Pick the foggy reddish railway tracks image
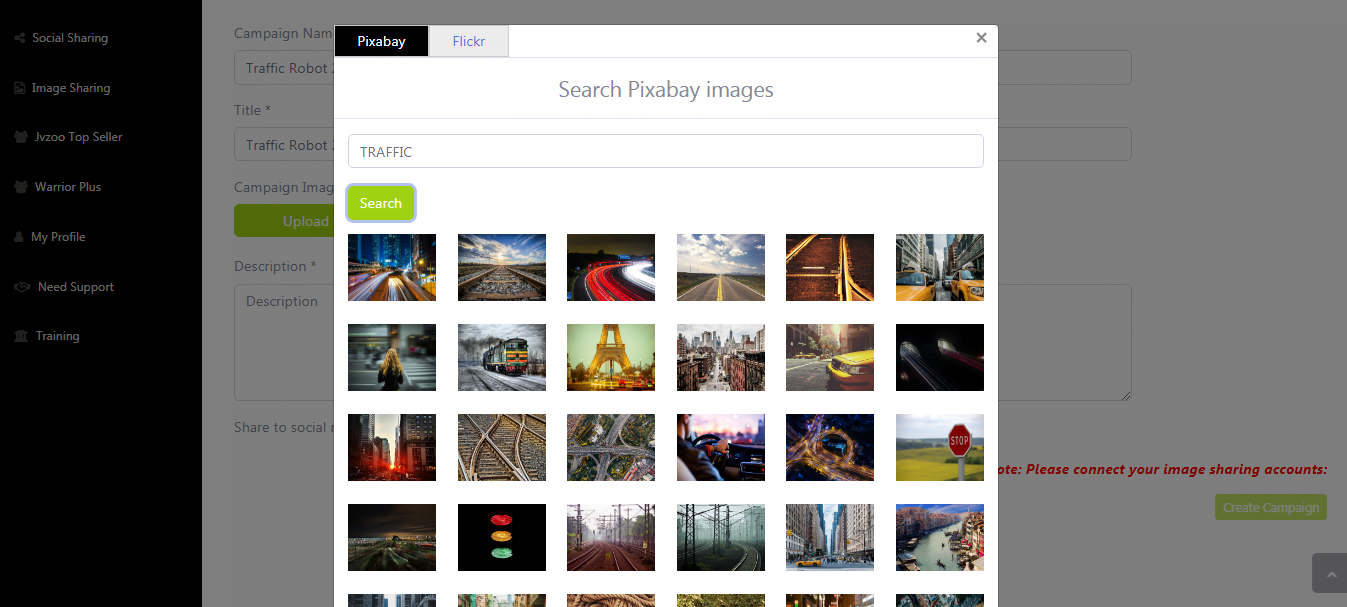The height and width of the screenshot is (607, 1347). coord(611,537)
